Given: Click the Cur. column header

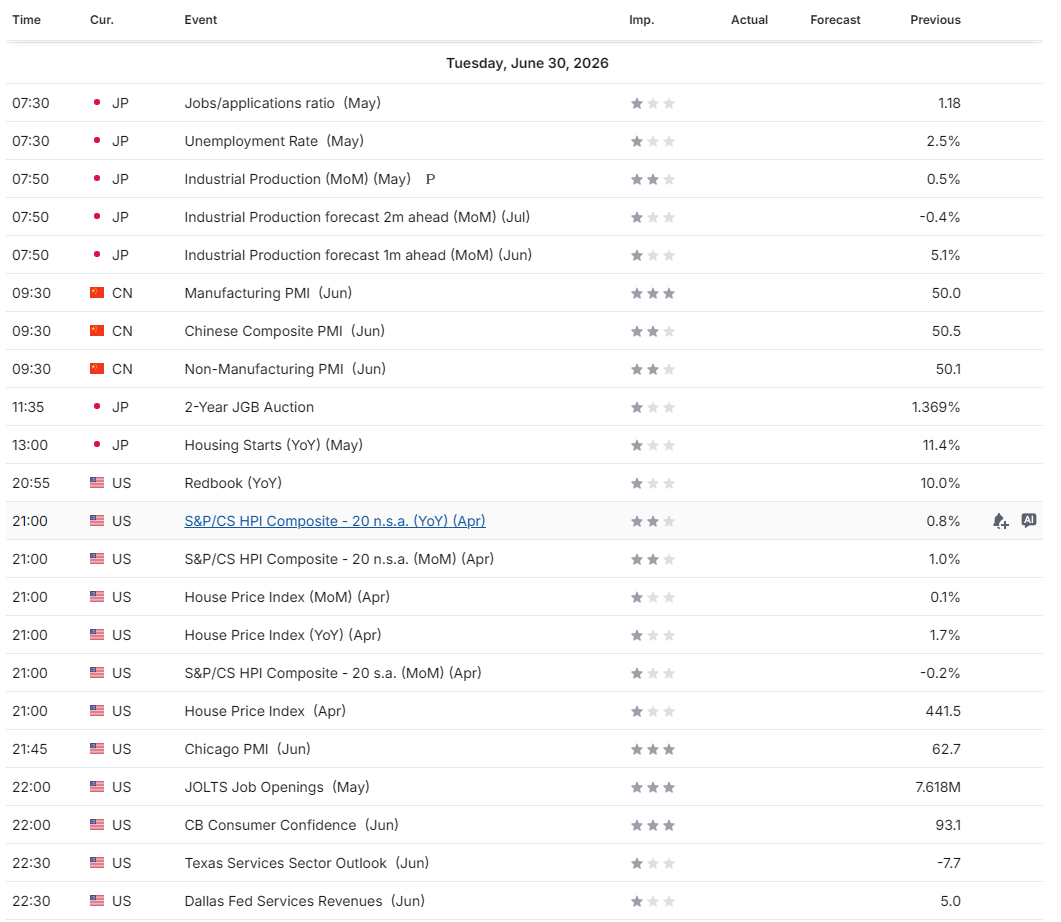Looking at the screenshot, I should click(101, 20).
